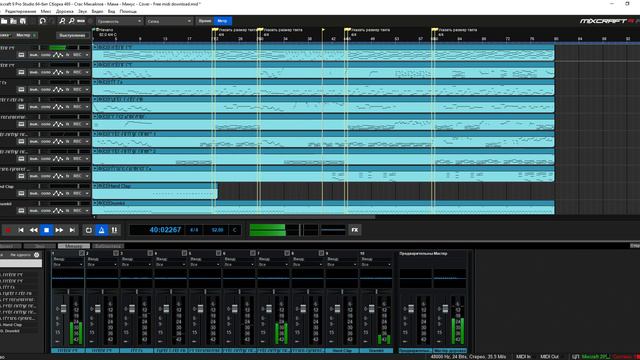The image size is (640, 360).
Task: Click the Мастер track button
Action: pos(26,36)
